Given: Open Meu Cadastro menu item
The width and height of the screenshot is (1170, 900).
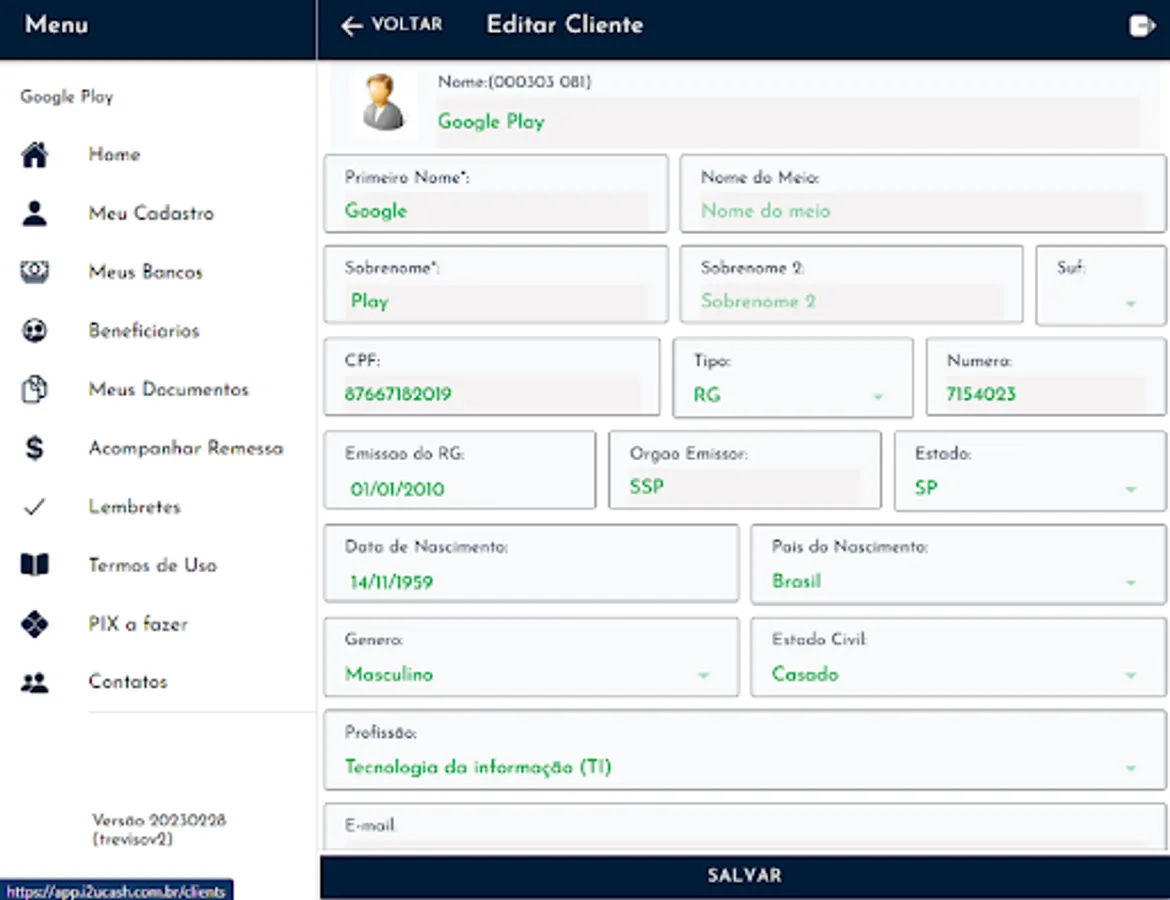Looking at the screenshot, I should tap(151, 213).
